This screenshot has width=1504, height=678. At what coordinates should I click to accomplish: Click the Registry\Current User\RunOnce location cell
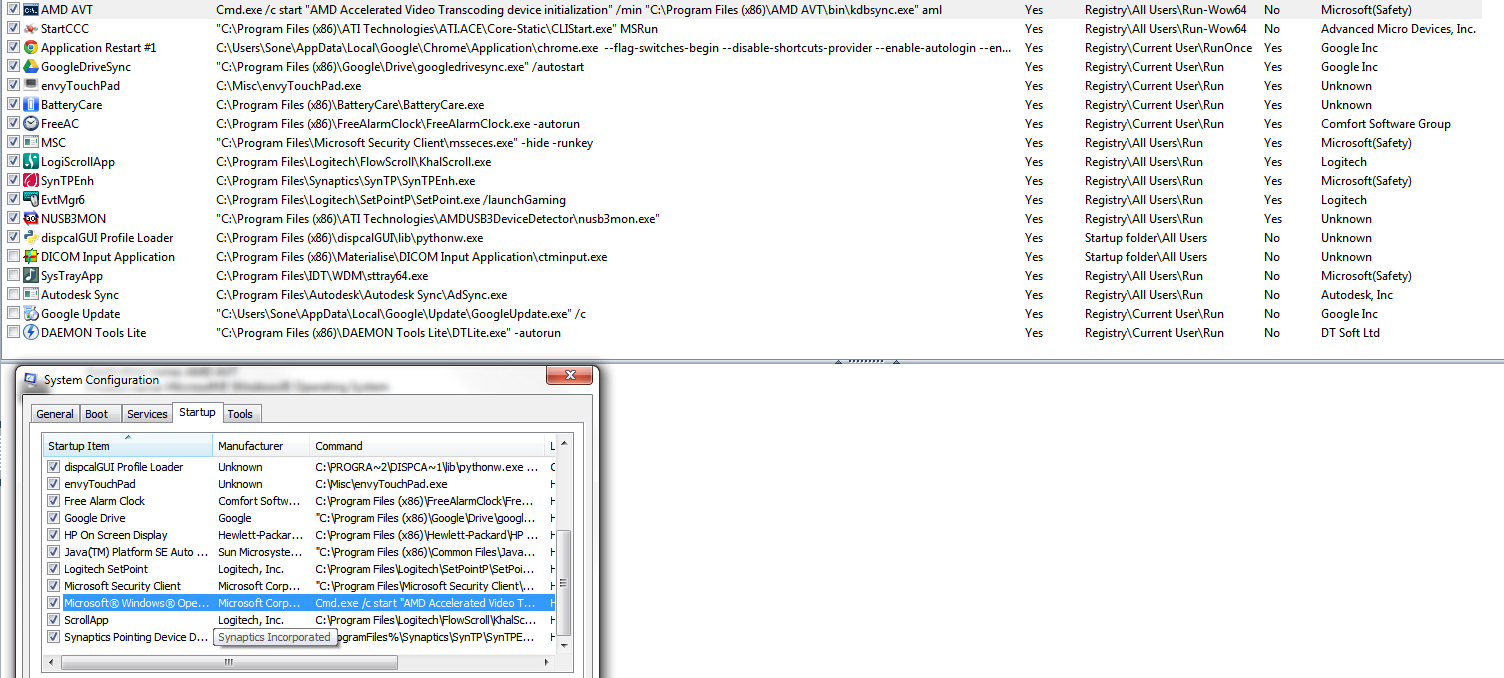pyautogui.click(x=1168, y=48)
